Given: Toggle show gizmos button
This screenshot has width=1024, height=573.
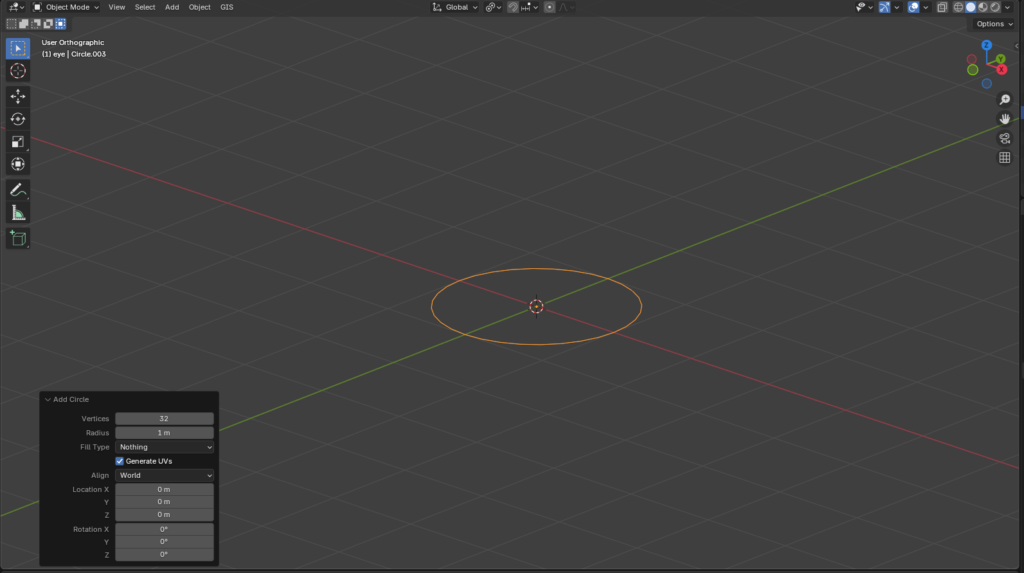Looking at the screenshot, I should coord(884,7).
